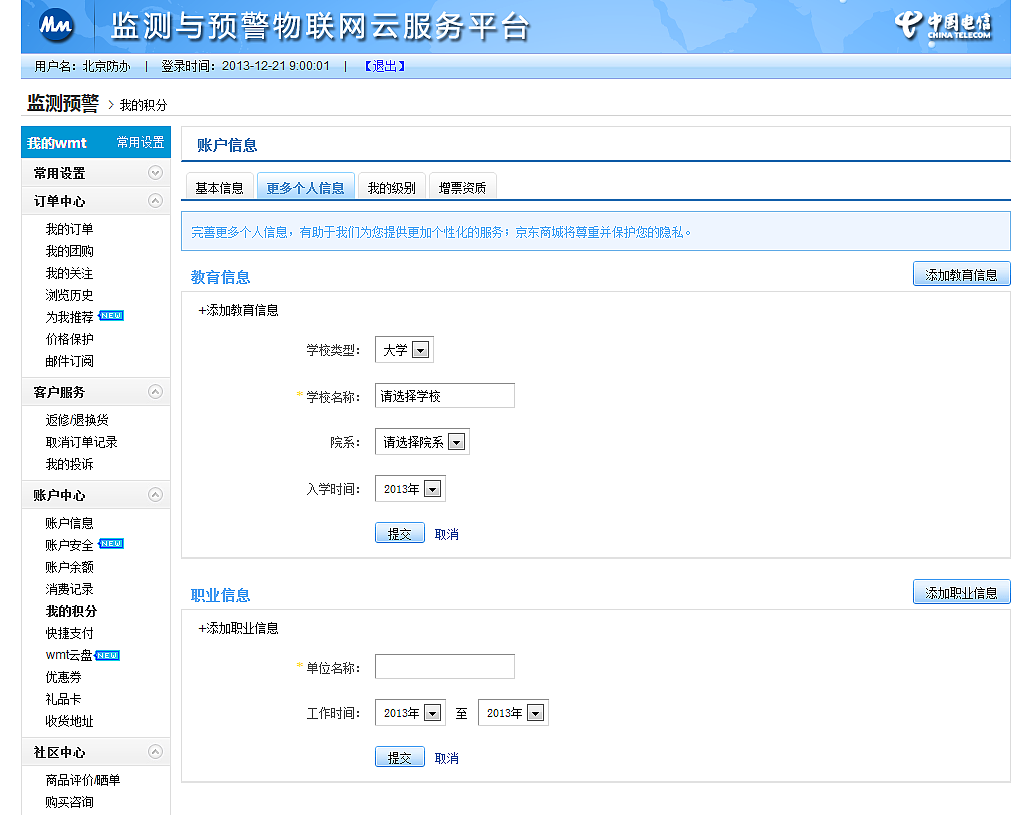Open 账户余额 in sidebar

[69, 567]
